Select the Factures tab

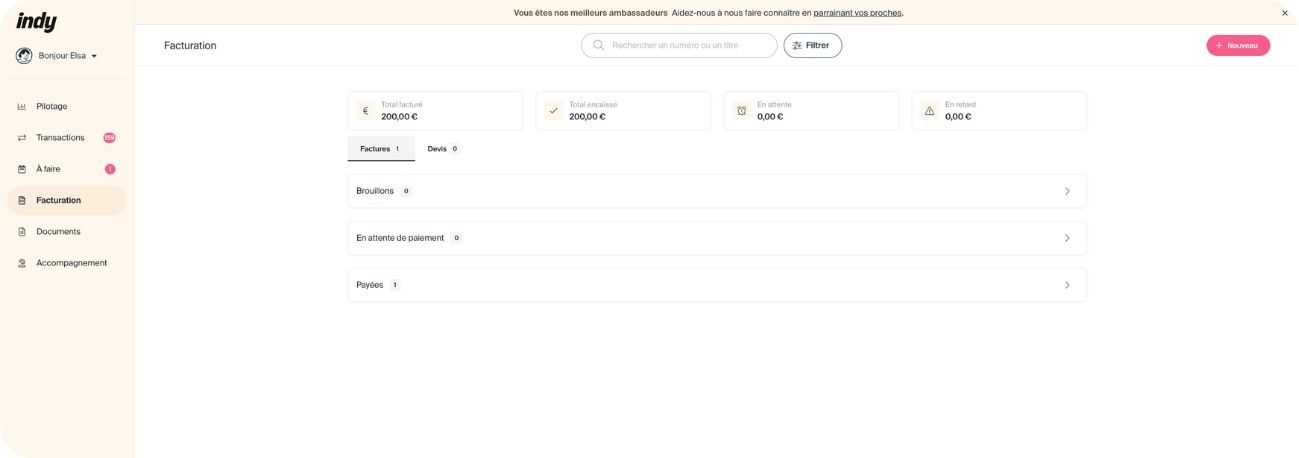click(x=379, y=149)
